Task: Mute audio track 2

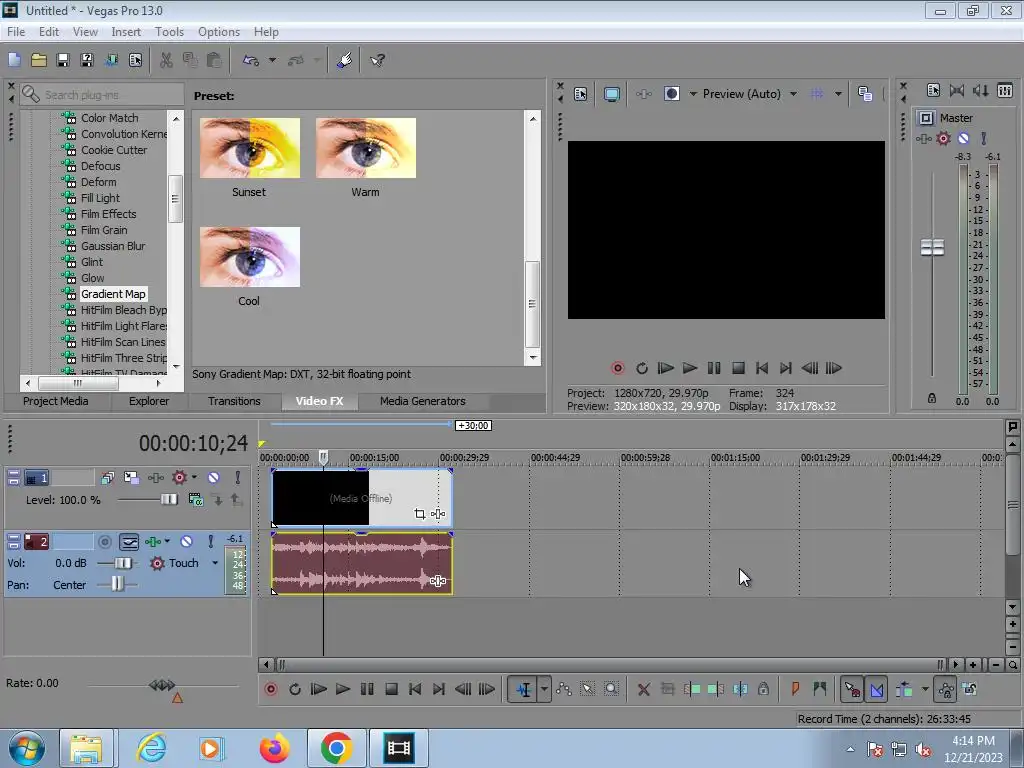Action: click(x=186, y=541)
